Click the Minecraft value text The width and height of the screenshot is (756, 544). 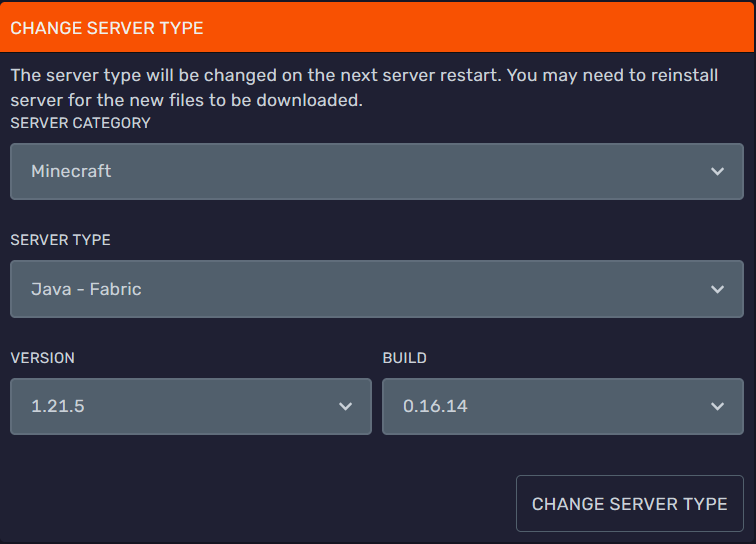coord(71,171)
